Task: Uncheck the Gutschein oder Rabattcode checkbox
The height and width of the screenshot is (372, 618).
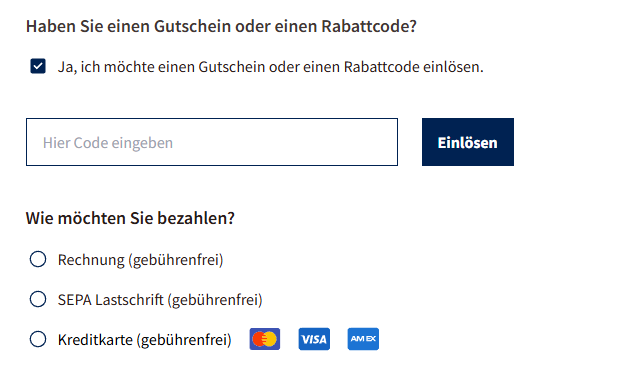Action: [38, 66]
